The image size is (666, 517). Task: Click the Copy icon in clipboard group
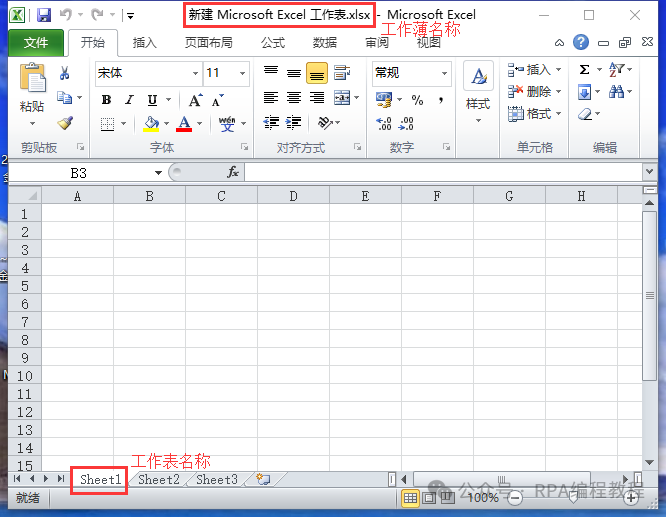coord(65,98)
